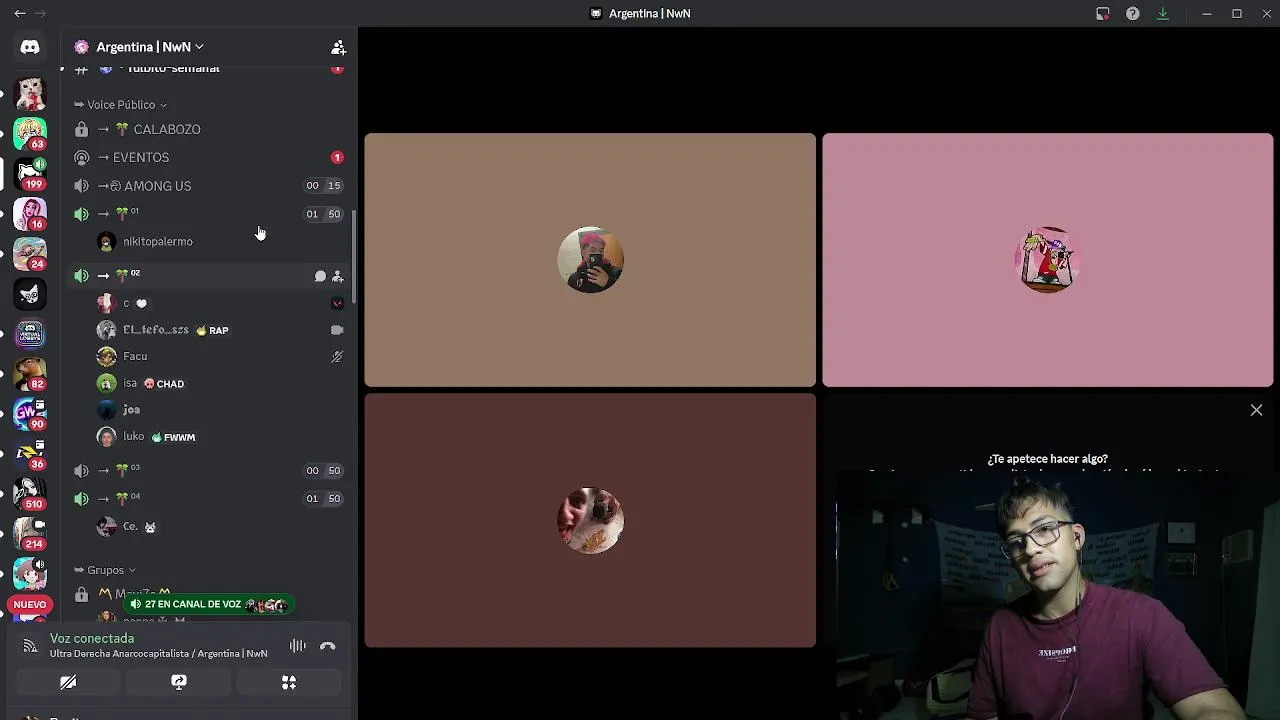Screen dimensions: 1280x720
Task: Open server with badge 214
Action: [30, 534]
